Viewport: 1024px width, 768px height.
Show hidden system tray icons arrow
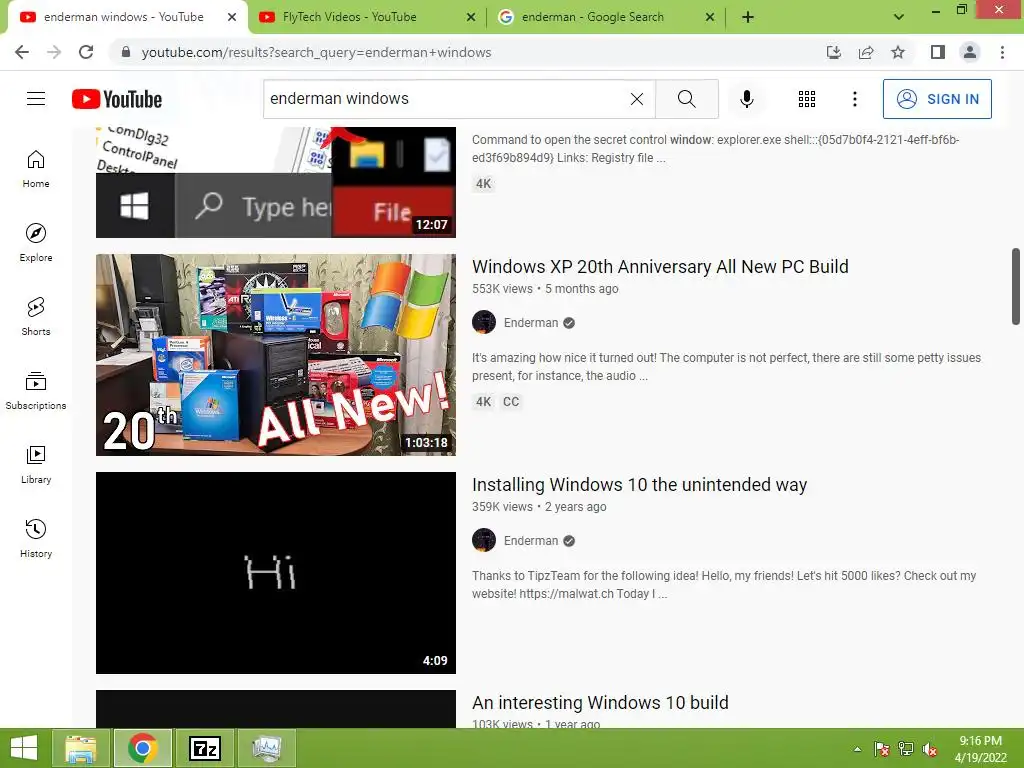857,749
